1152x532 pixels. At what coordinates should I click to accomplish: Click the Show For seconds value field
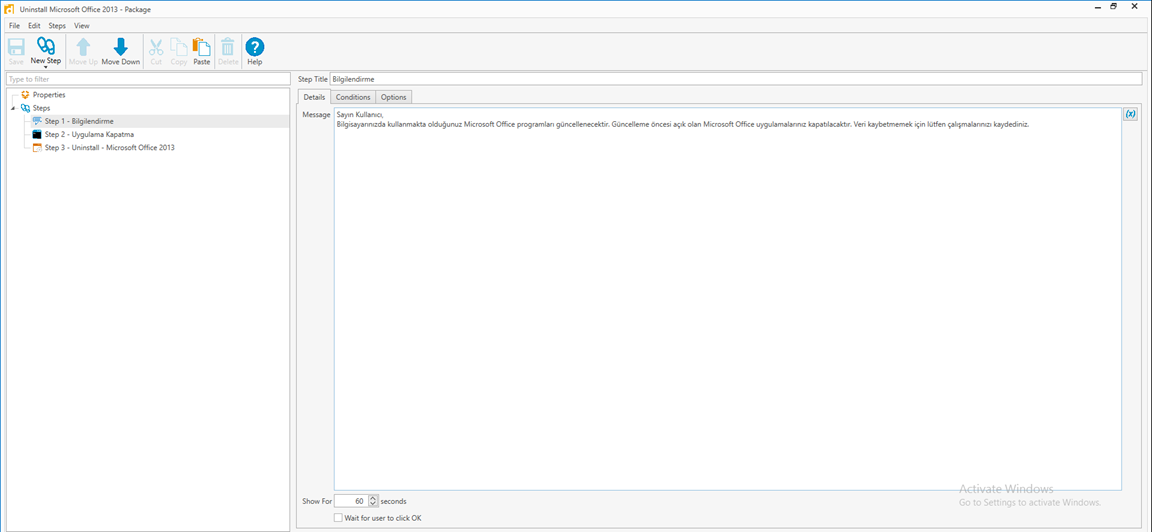pos(351,501)
